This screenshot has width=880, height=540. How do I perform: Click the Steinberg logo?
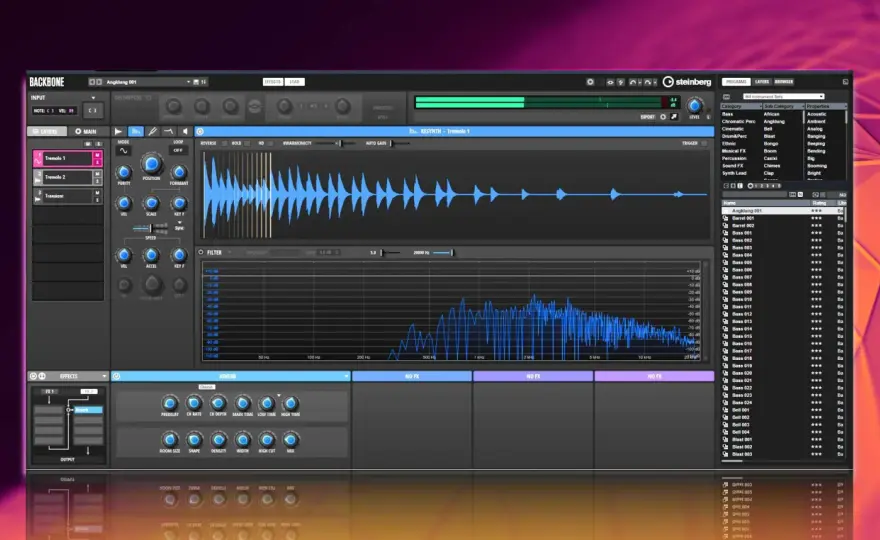coord(687,82)
